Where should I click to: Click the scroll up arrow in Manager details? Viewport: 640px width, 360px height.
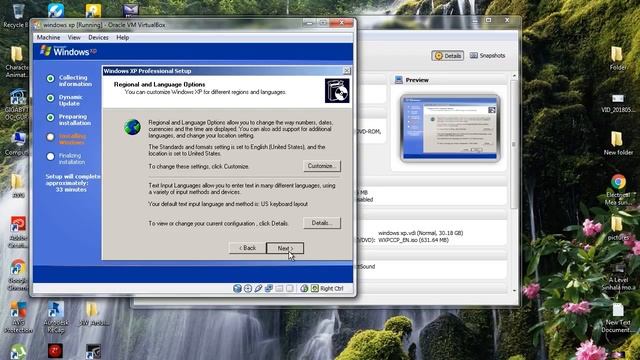(x=514, y=76)
